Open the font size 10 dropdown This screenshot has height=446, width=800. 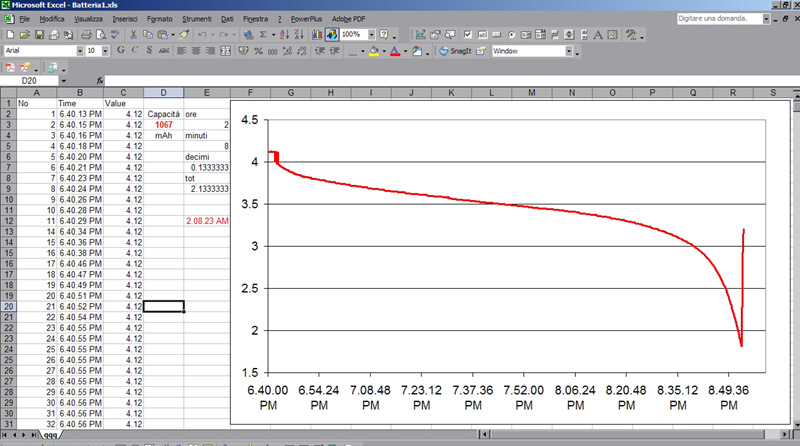(x=105, y=51)
